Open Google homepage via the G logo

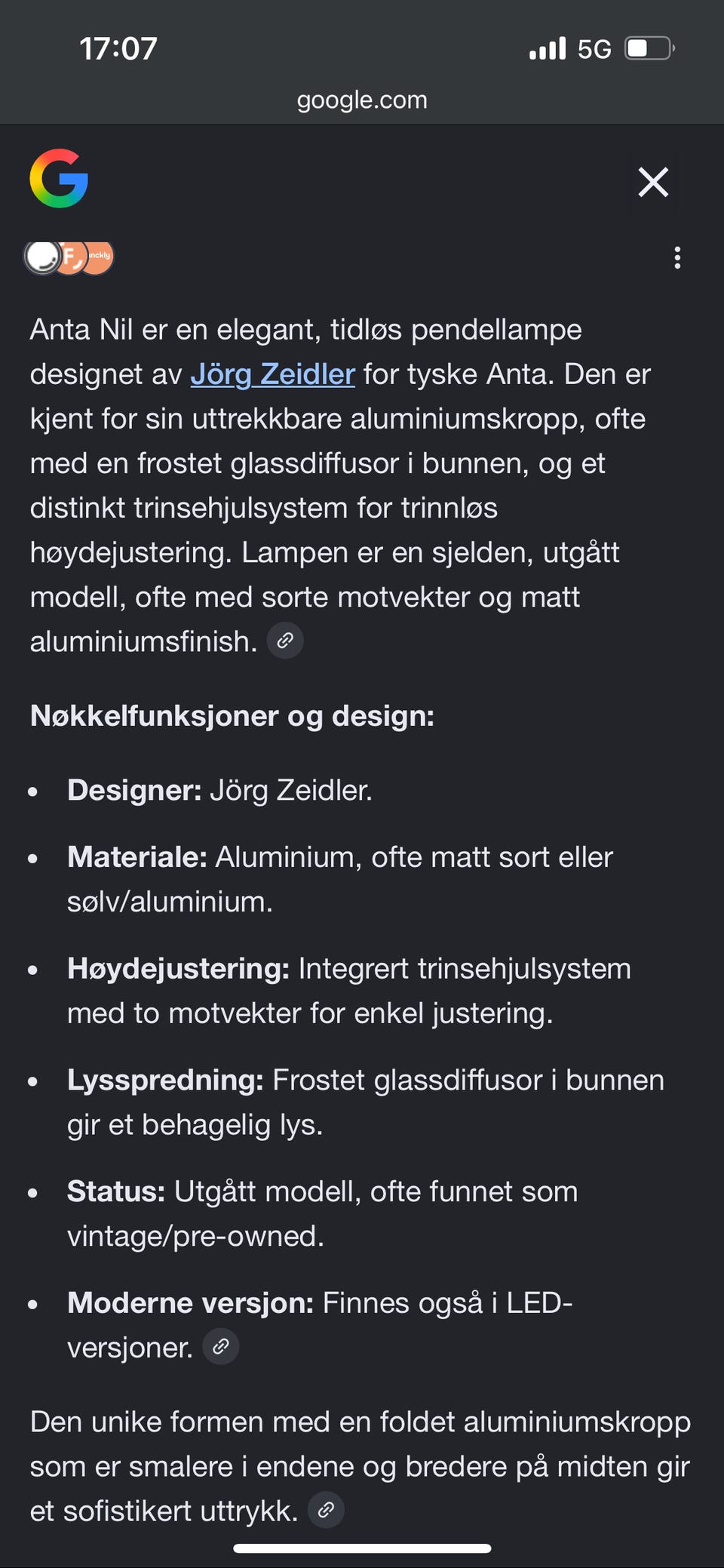tap(60, 180)
